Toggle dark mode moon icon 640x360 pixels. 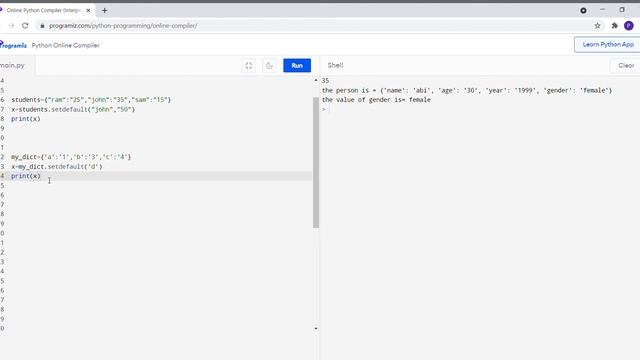[x=269, y=65]
